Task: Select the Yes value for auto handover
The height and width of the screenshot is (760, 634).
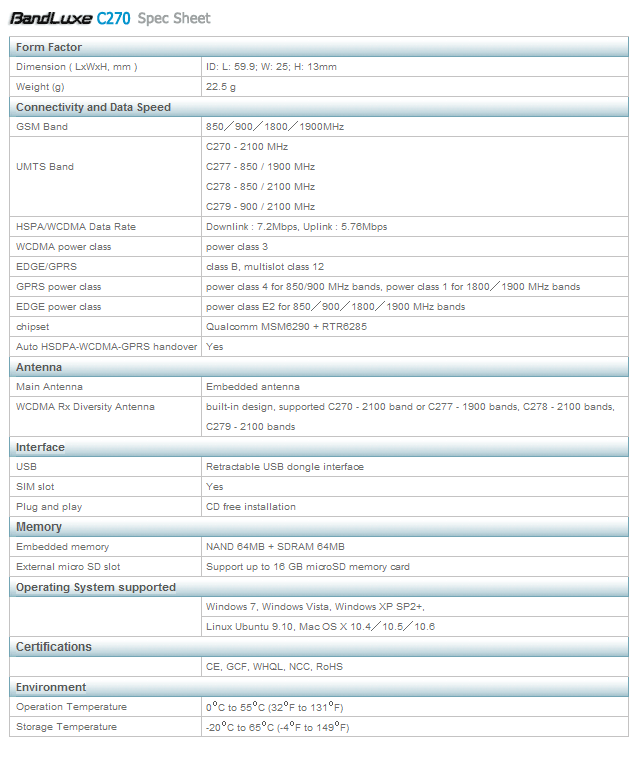Action: pyautogui.click(x=214, y=347)
